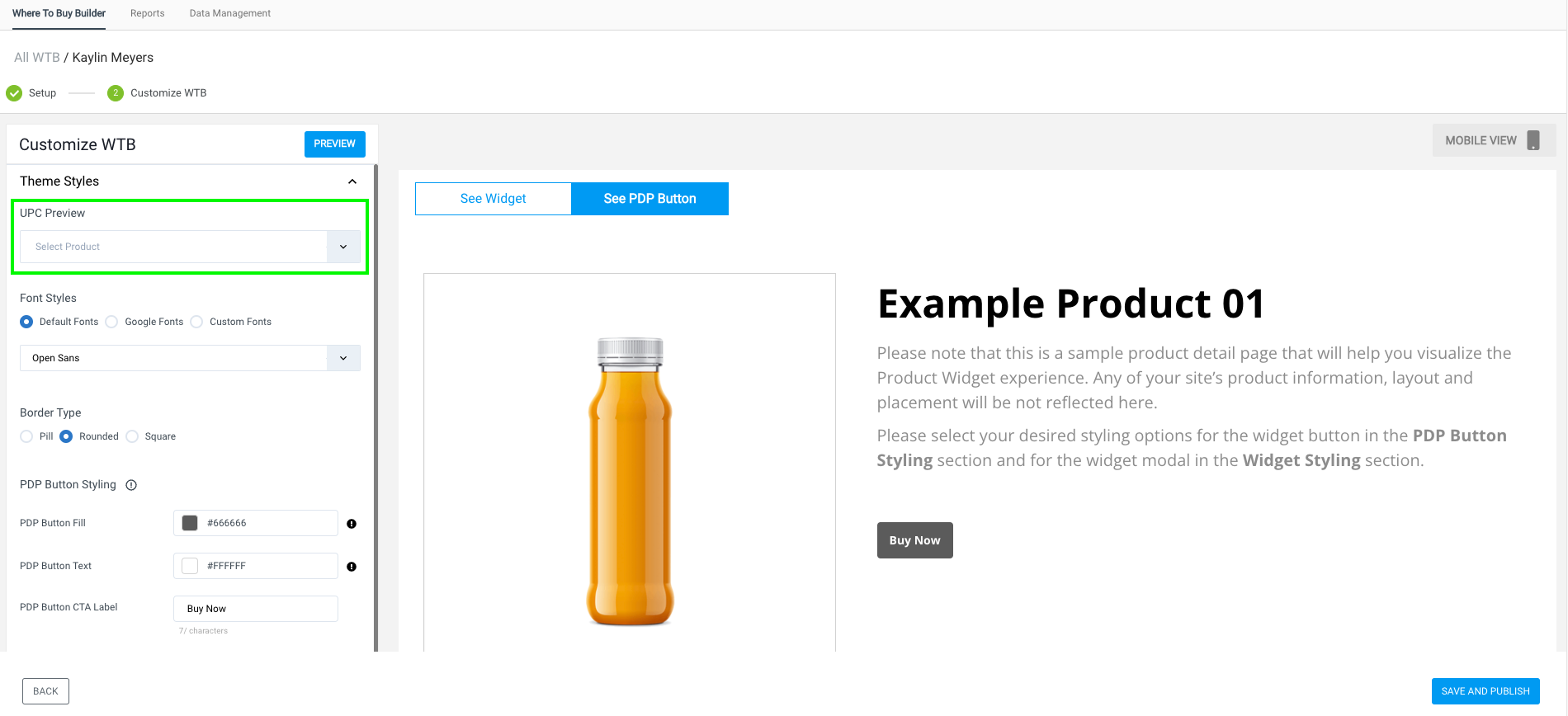Collapse the Theme Styles section
The width and height of the screenshot is (1568, 716).
pyautogui.click(x=352, y=181)
